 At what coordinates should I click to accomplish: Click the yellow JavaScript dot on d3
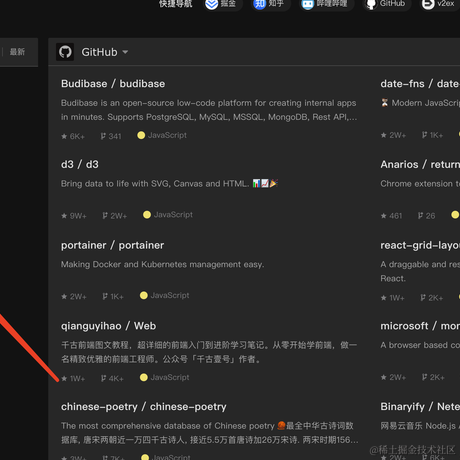pyautogui.click(x=147, y=215)
